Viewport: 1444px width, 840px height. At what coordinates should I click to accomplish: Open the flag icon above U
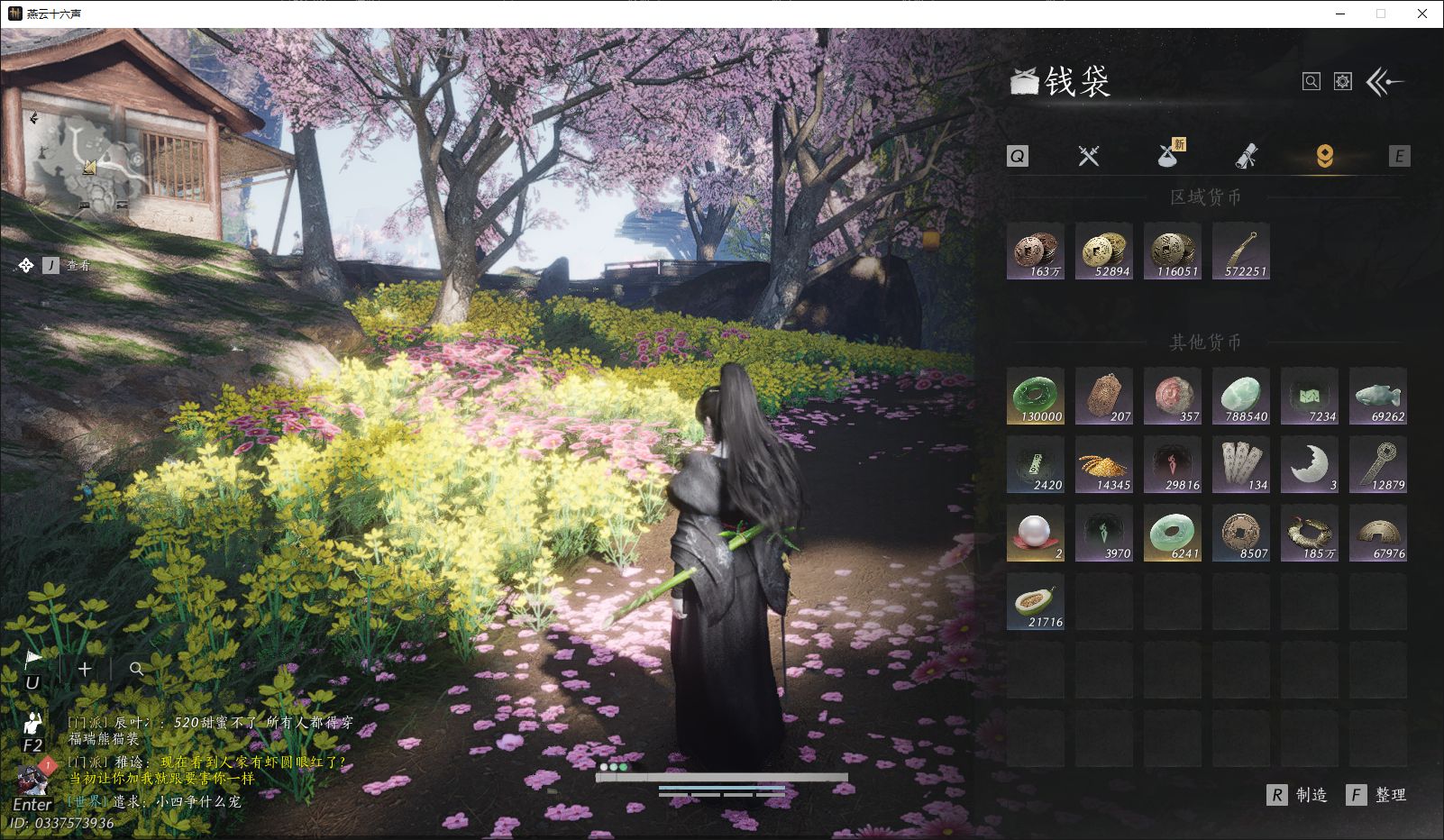click(32, 660)
